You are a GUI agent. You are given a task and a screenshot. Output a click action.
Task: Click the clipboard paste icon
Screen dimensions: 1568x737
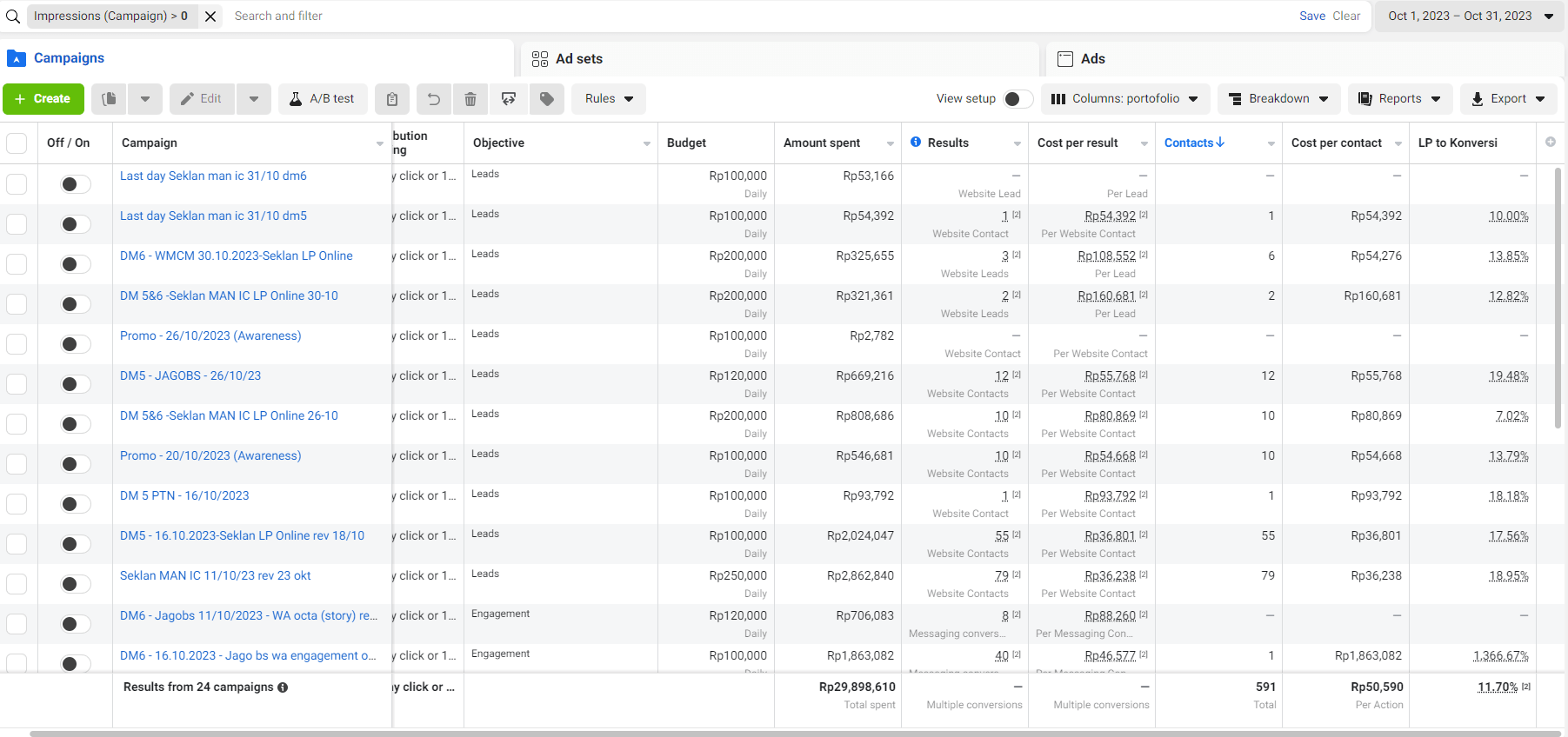pyautogui.click(x=392, y=99)
